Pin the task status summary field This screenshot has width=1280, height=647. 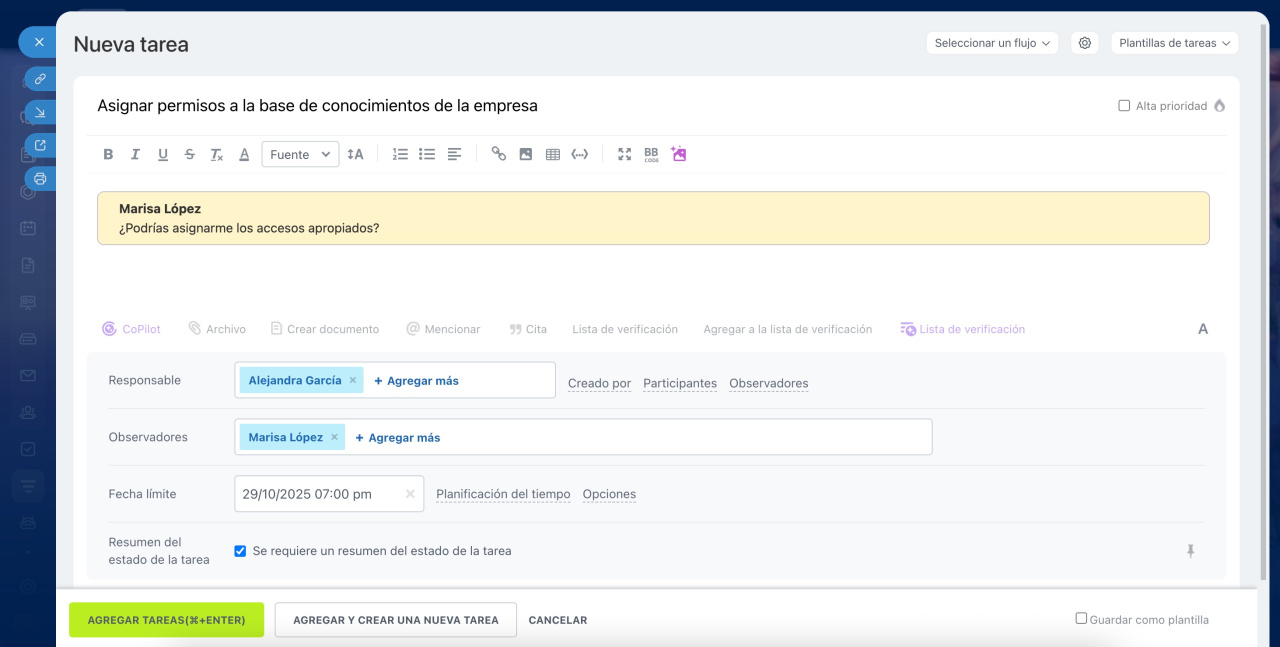(1190, 551)
